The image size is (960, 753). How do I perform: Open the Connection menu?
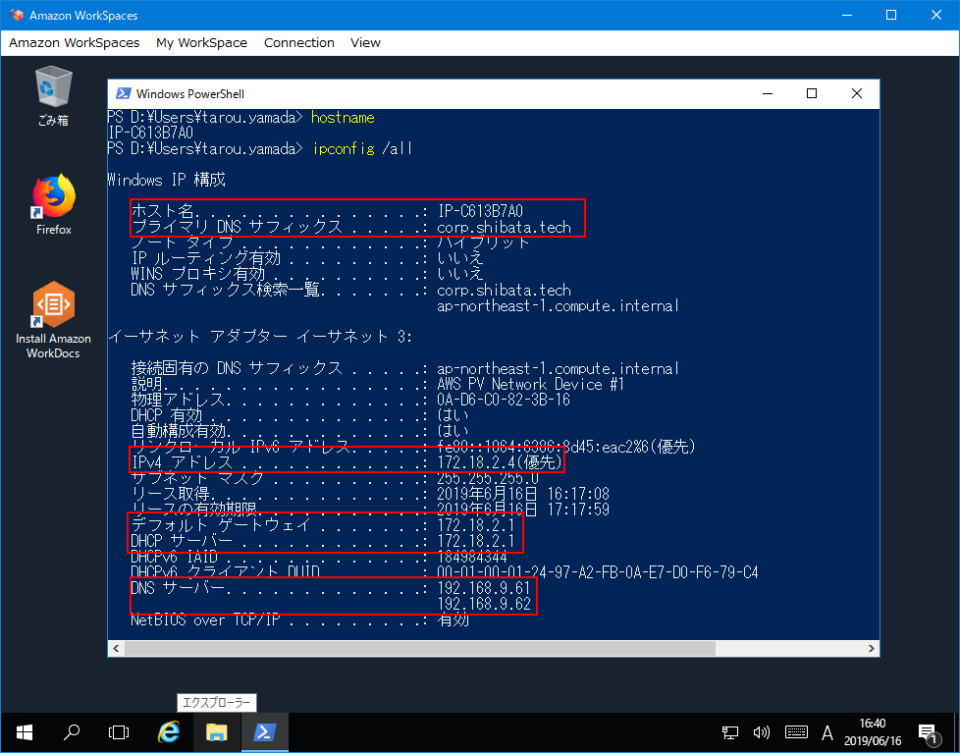pos(299,43)
